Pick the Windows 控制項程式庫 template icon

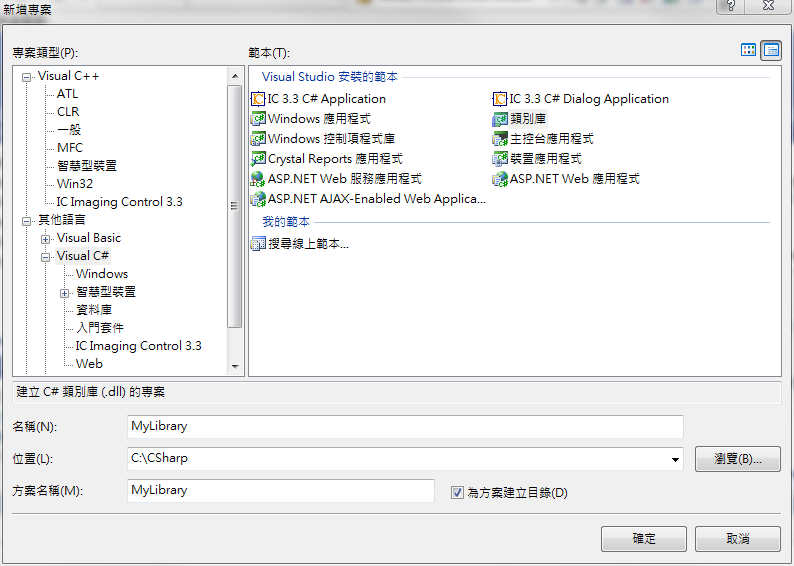(x=258, y=139)
